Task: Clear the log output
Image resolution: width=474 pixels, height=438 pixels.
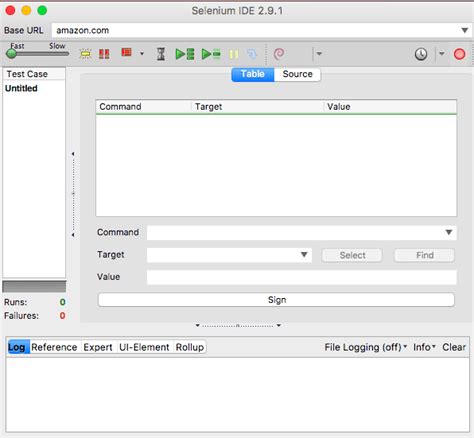Action: pyautogui.click(x=454, y=347)
